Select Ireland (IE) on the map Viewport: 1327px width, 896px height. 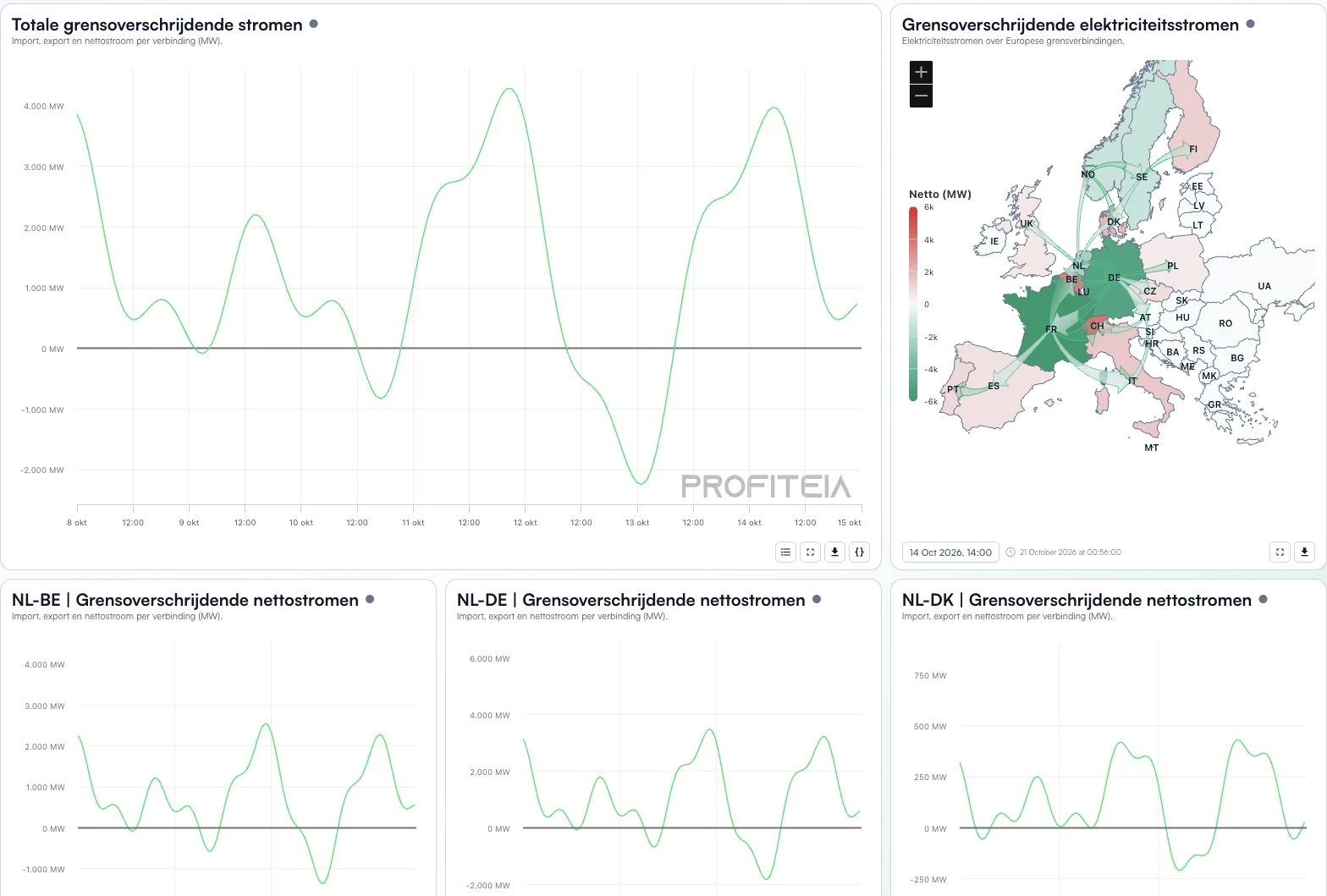[x=994, y=241]
